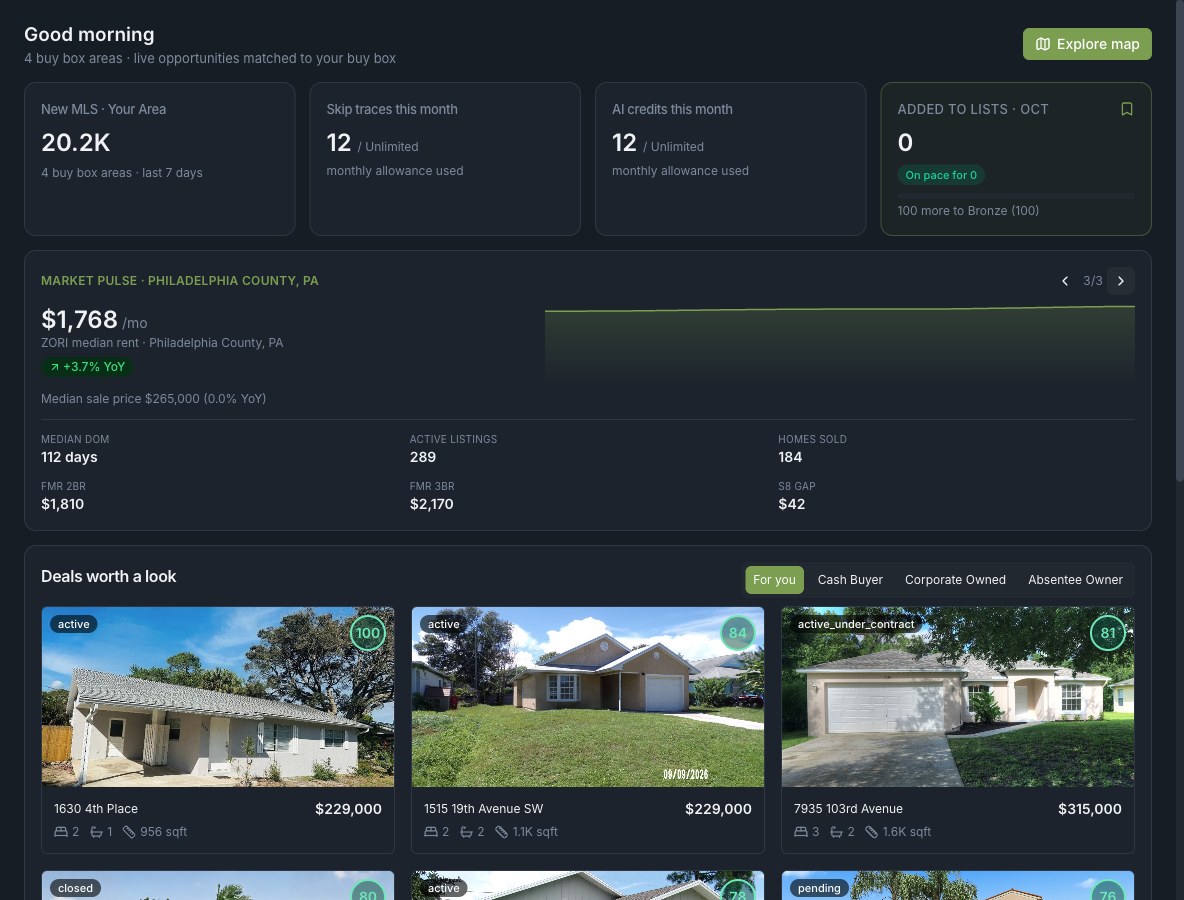Open the 1515 19th Avenue SW listing photo
The width and height of the screenshot is (1184, 900).
pyautogui.click(x=587, y=697)
